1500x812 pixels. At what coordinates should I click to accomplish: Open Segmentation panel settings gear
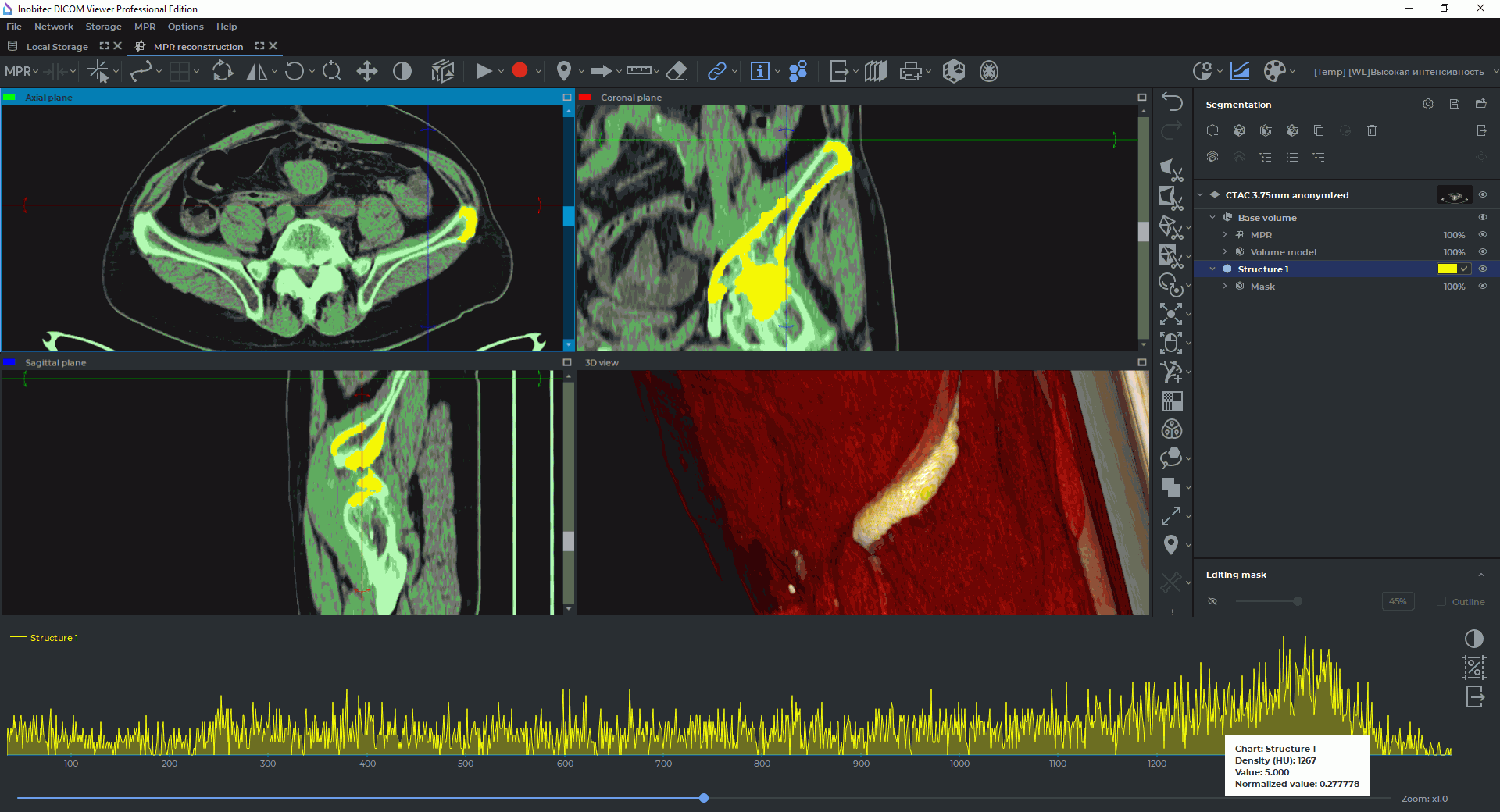coord(1428,104)
